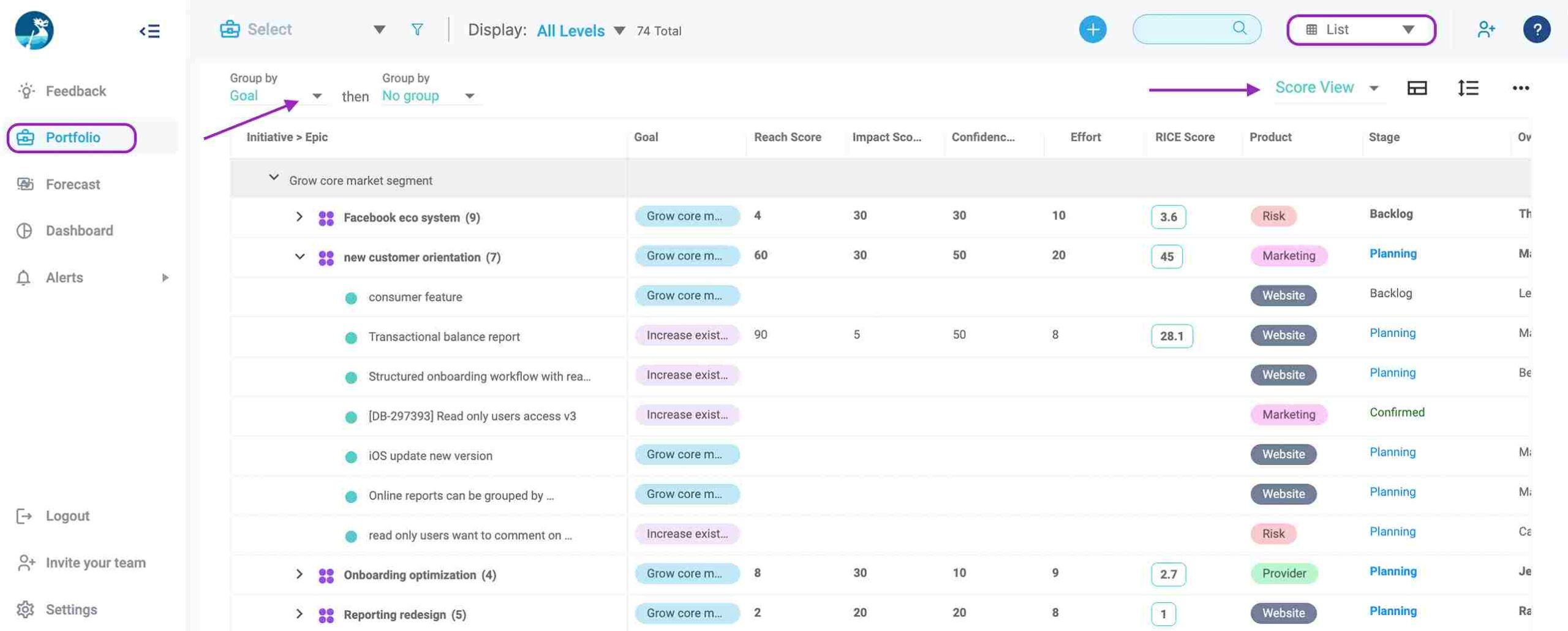Click the Reporting redesign initiative icon

tap(326, 615)
